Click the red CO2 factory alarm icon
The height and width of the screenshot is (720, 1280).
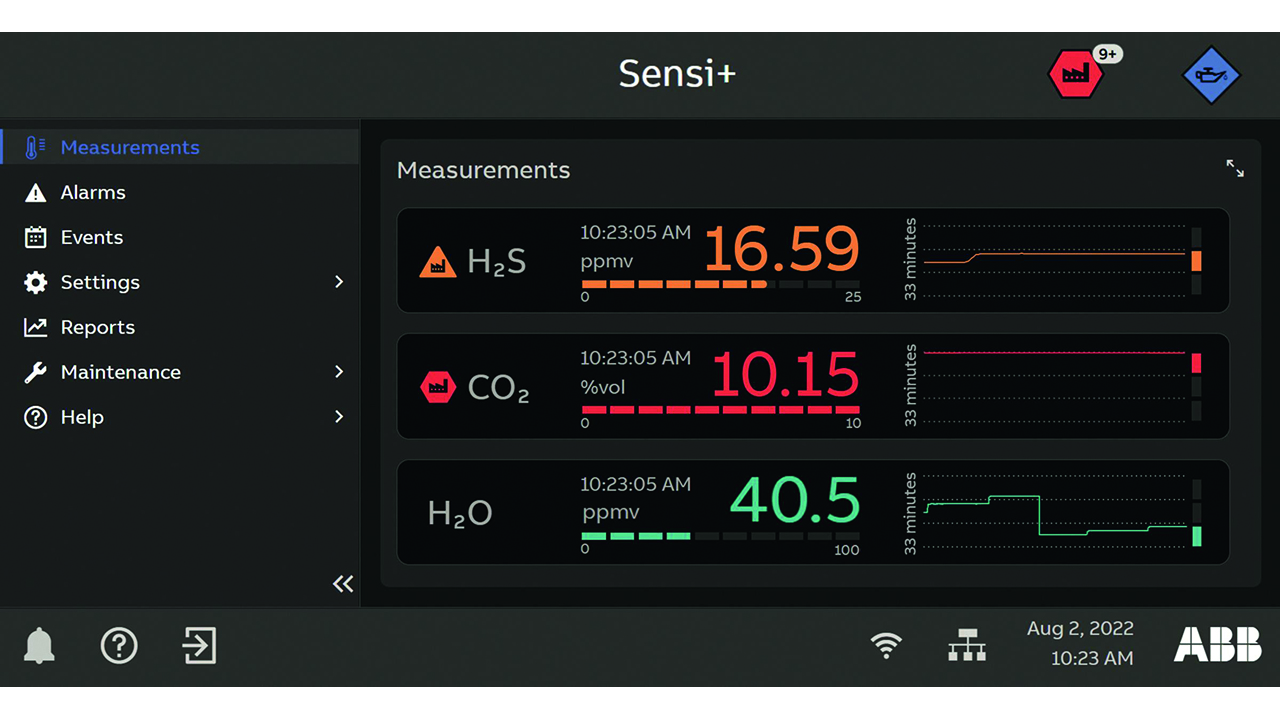pyautogui.click(x=438, y=387)
